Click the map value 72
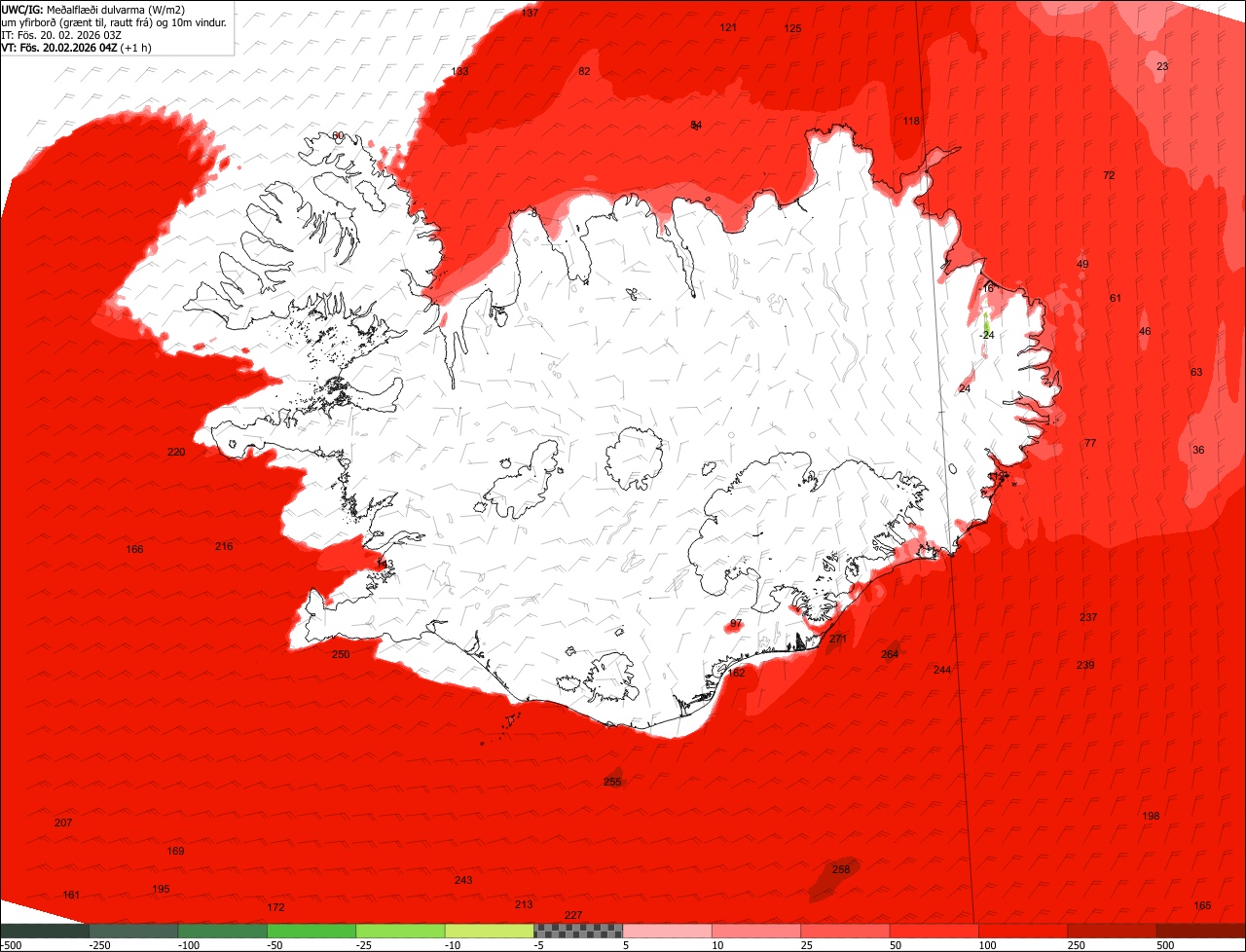1246x952 pixels. (x=1109, y=175)
